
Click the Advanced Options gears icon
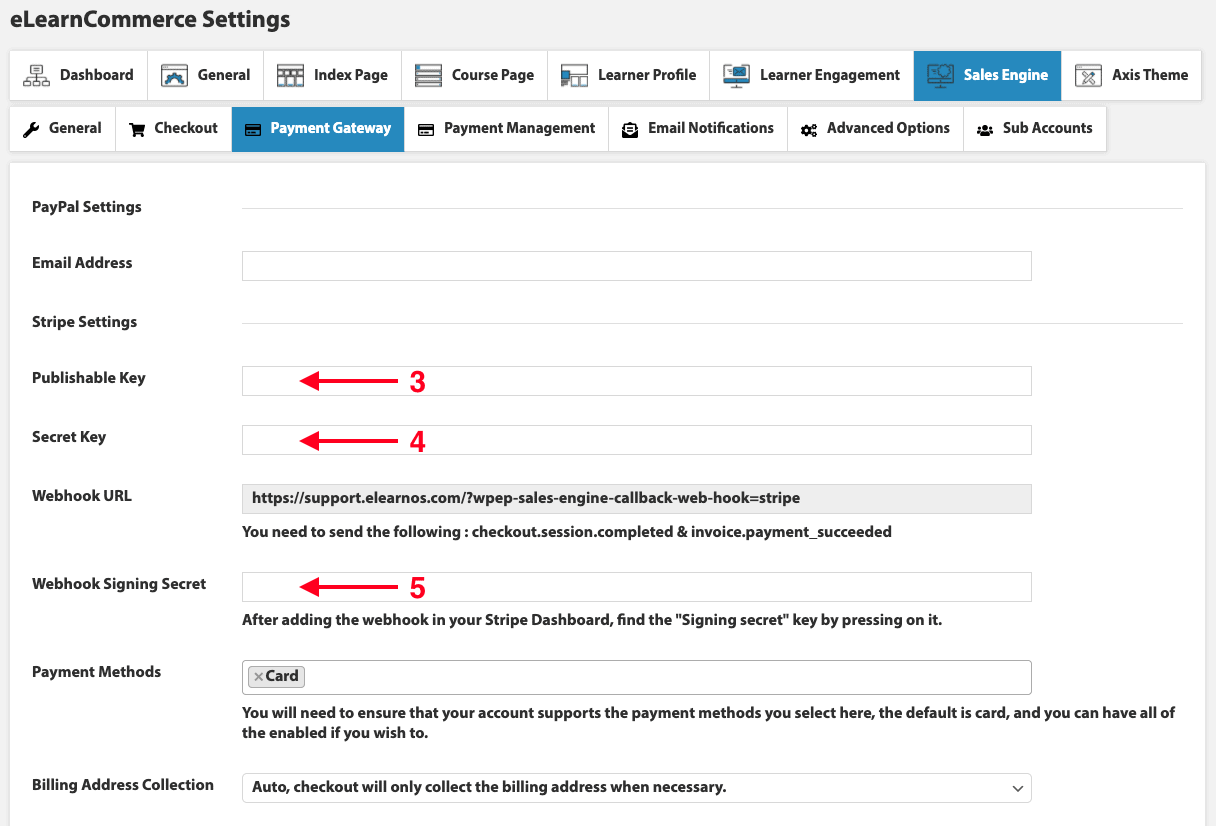click(x=809, y=129)
